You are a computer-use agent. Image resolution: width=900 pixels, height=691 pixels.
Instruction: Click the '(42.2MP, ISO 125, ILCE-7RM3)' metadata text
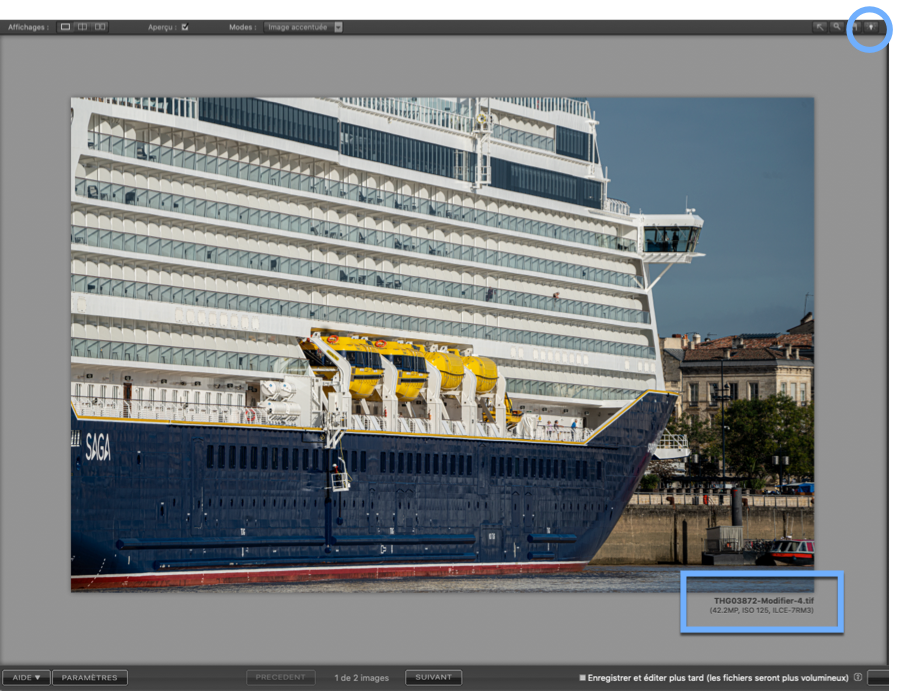762,611
